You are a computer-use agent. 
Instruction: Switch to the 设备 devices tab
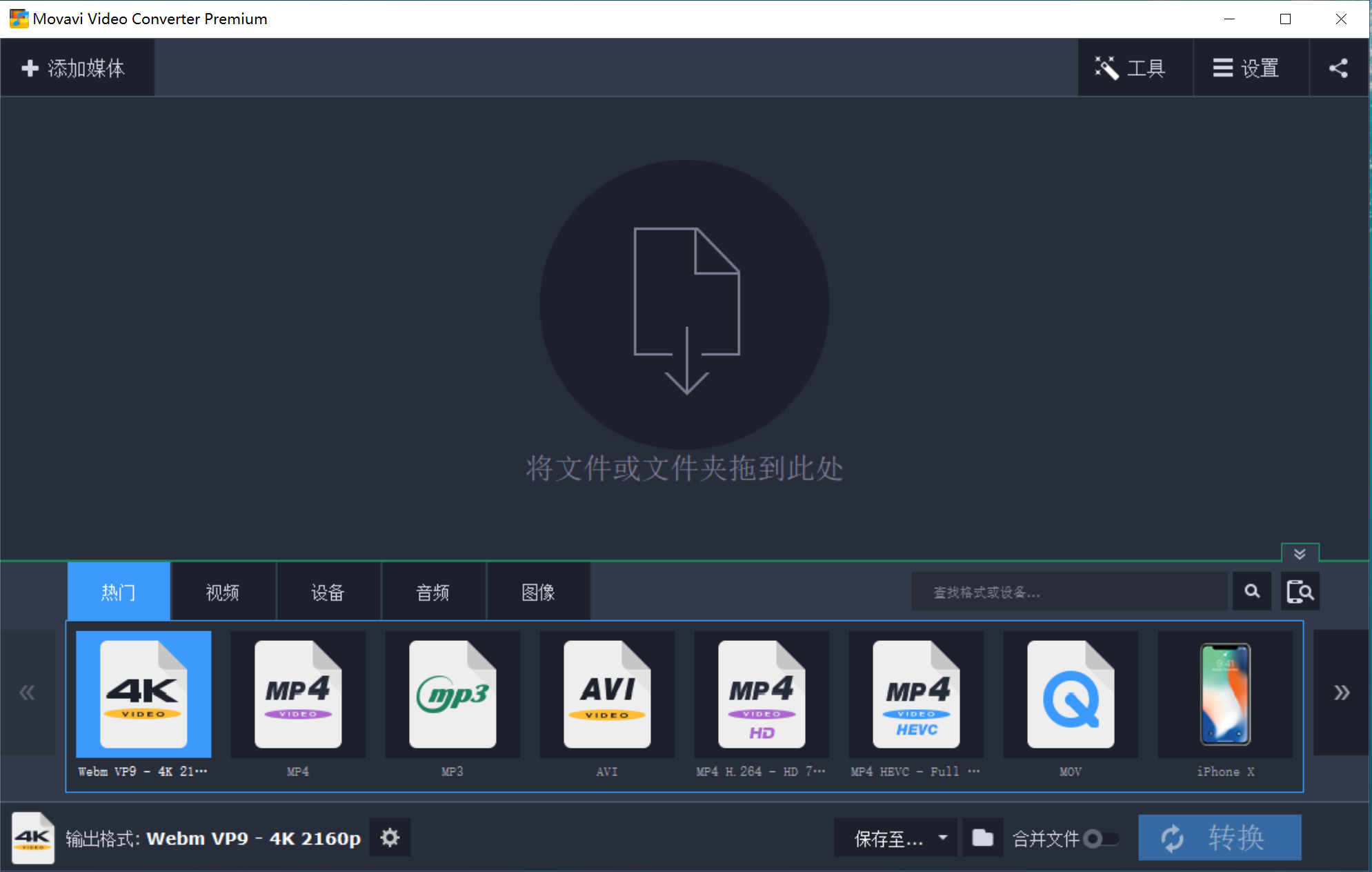point(328,591)
